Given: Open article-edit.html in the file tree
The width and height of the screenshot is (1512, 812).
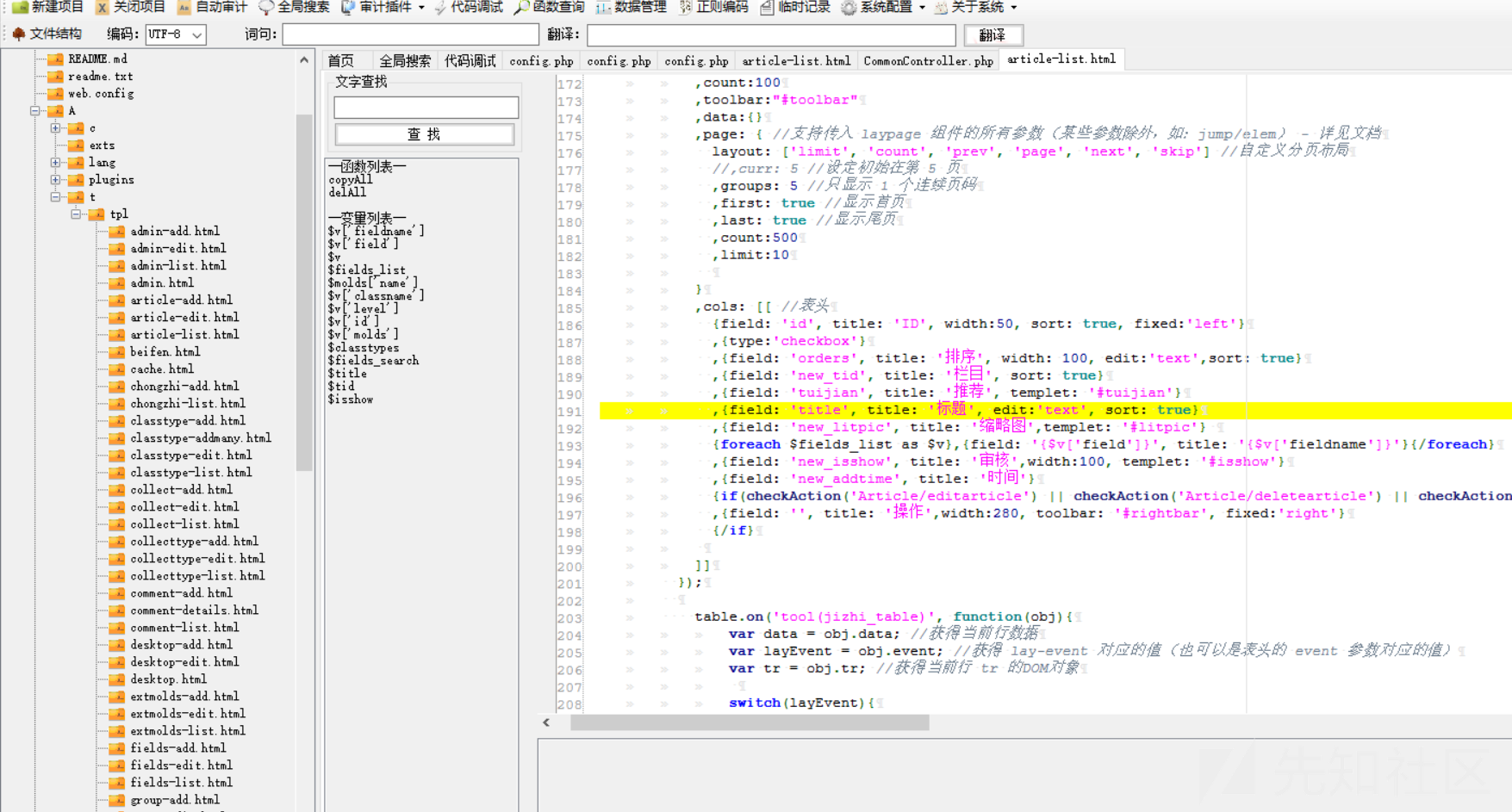Looking at the screenshot, I should [184, 317].
